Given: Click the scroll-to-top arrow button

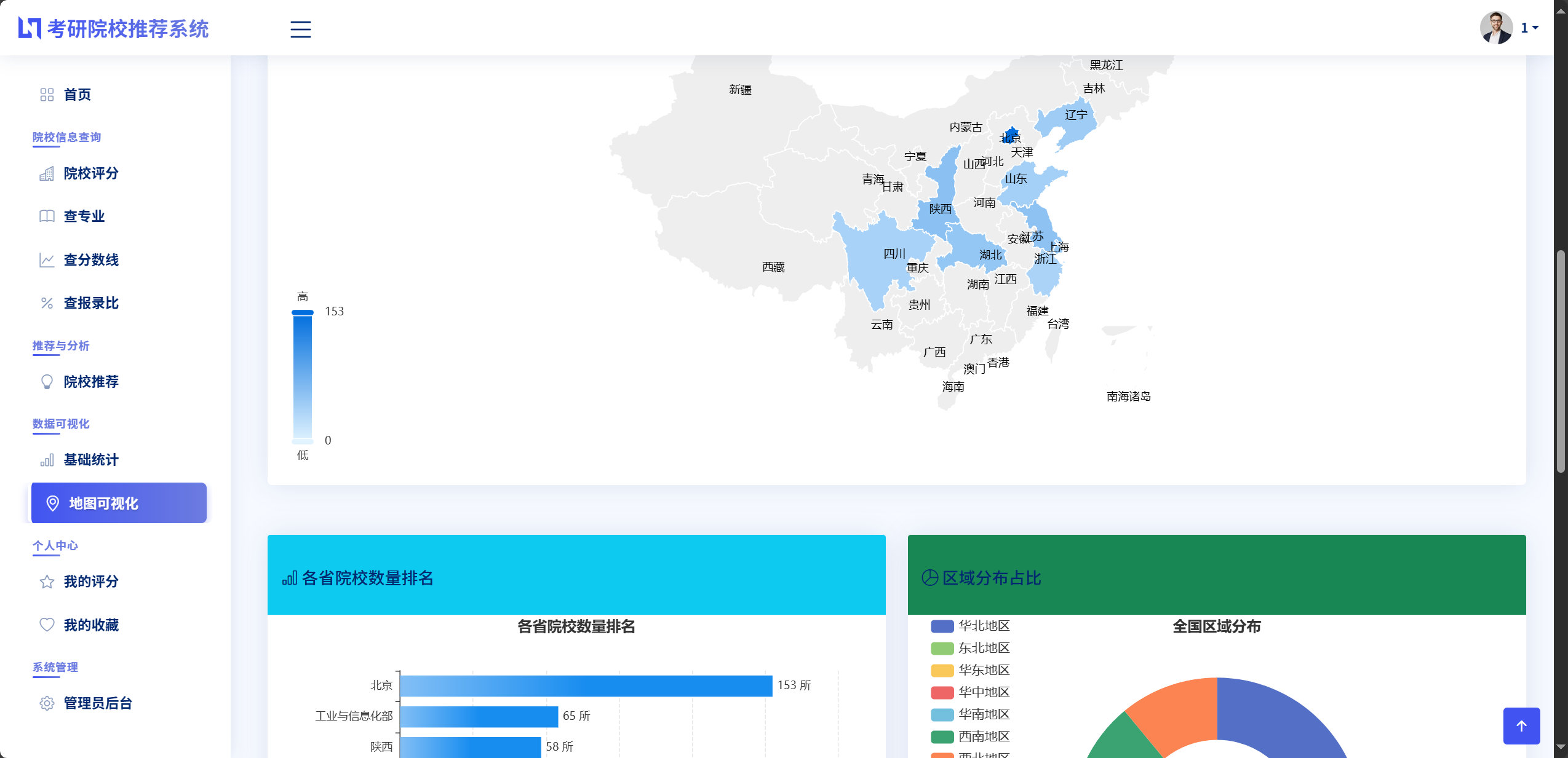Looking at the screenshot, I should pyautogui.click(x=1522, y=725).
